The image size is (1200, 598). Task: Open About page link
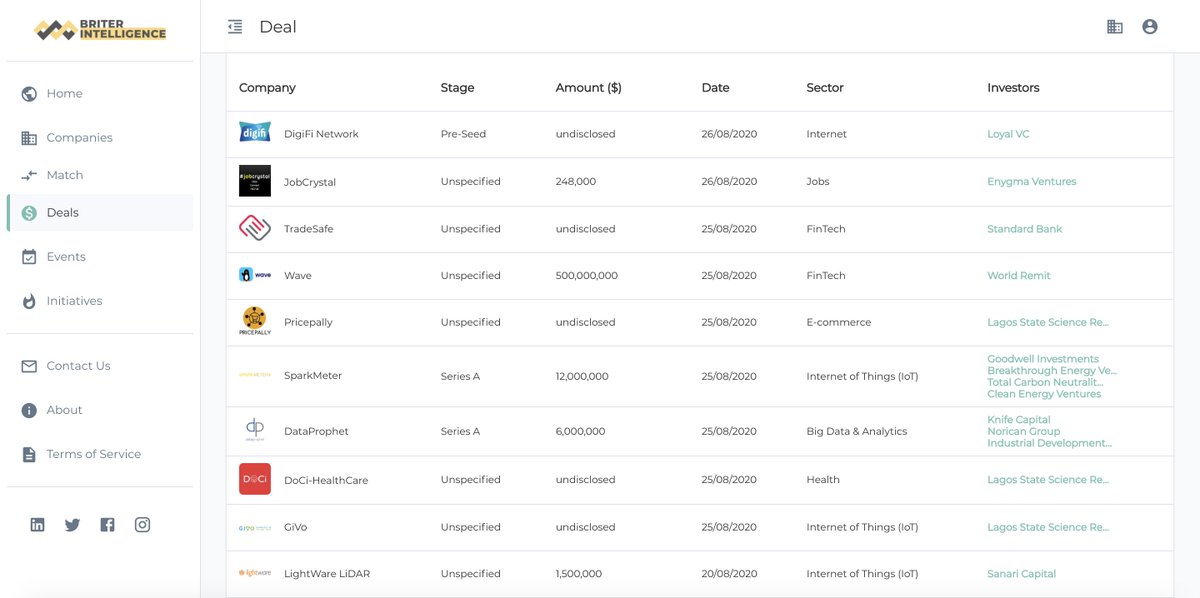coord(65,410)
